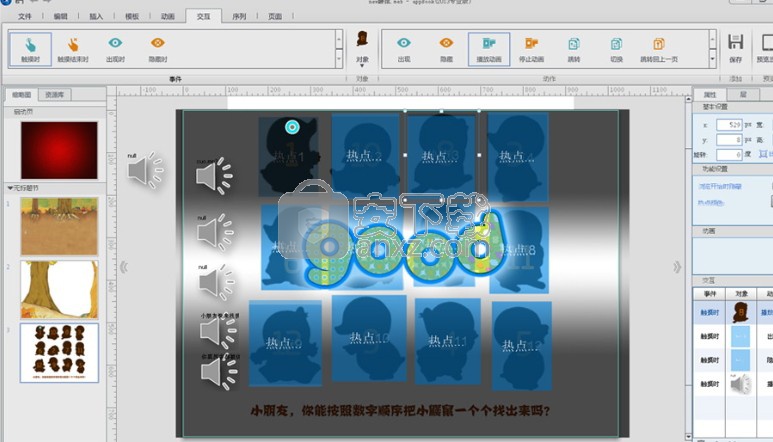Choose the 停止动画 stop animation action

[x=531, y=49]
